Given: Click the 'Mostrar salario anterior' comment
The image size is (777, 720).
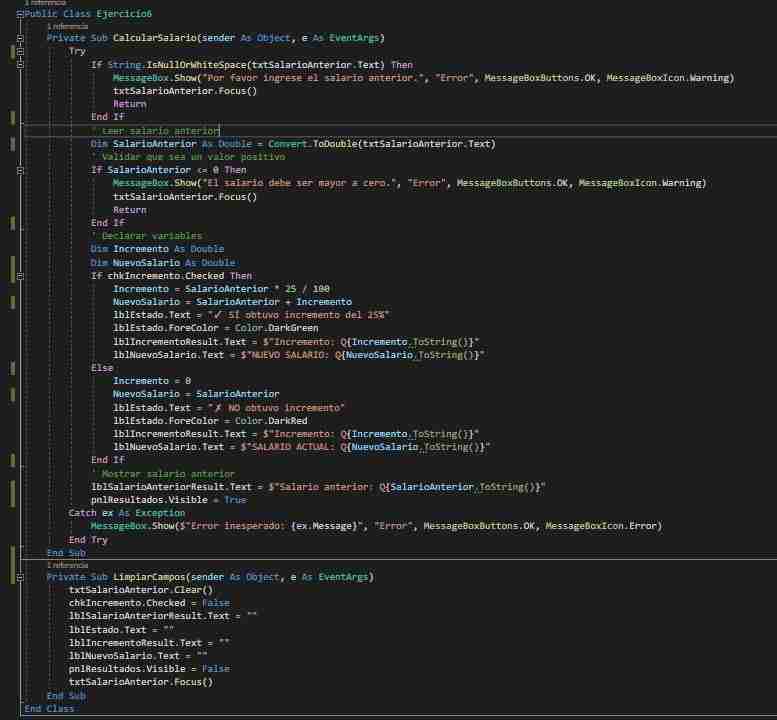Looking at the screenshot, I should tap(163, 473).
